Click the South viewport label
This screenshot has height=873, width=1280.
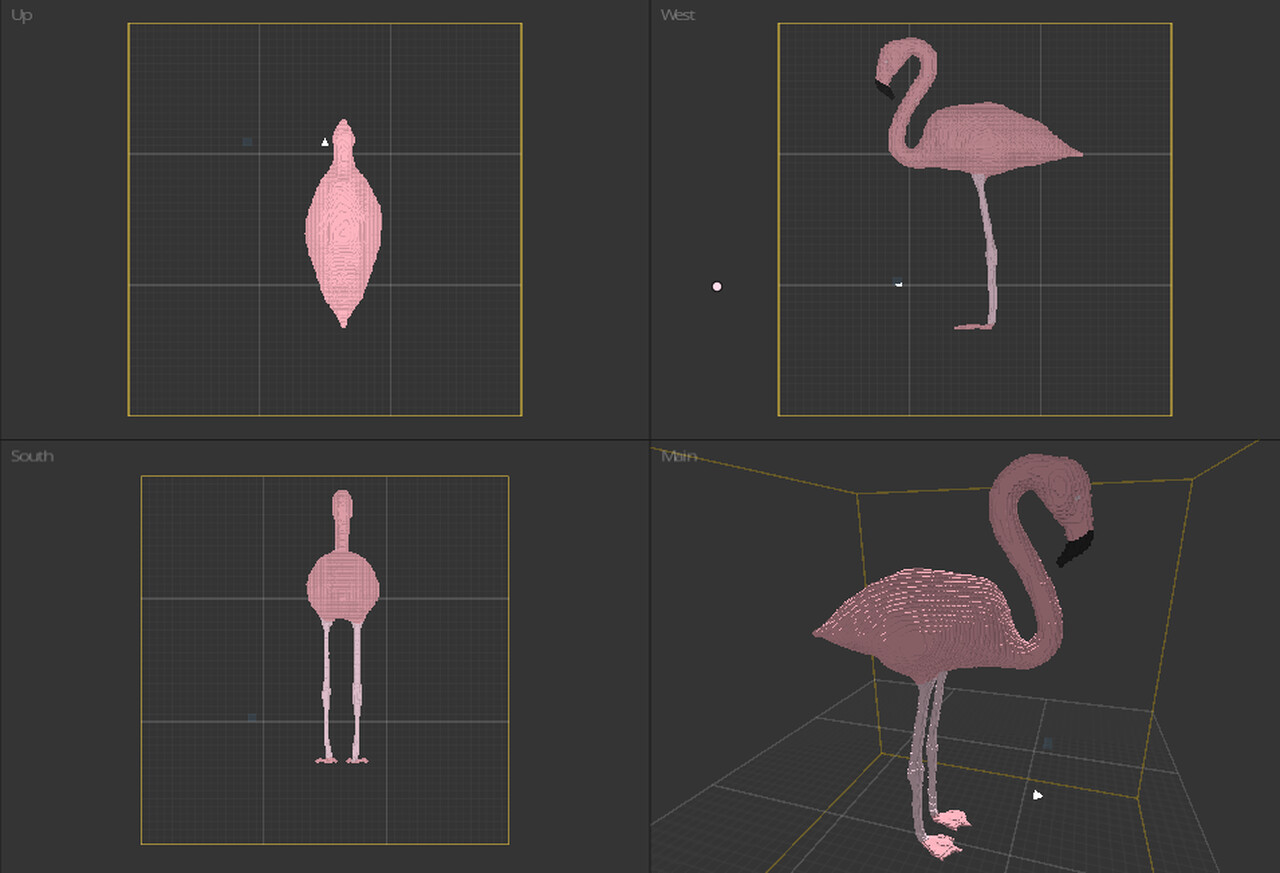tap(31, 456)
